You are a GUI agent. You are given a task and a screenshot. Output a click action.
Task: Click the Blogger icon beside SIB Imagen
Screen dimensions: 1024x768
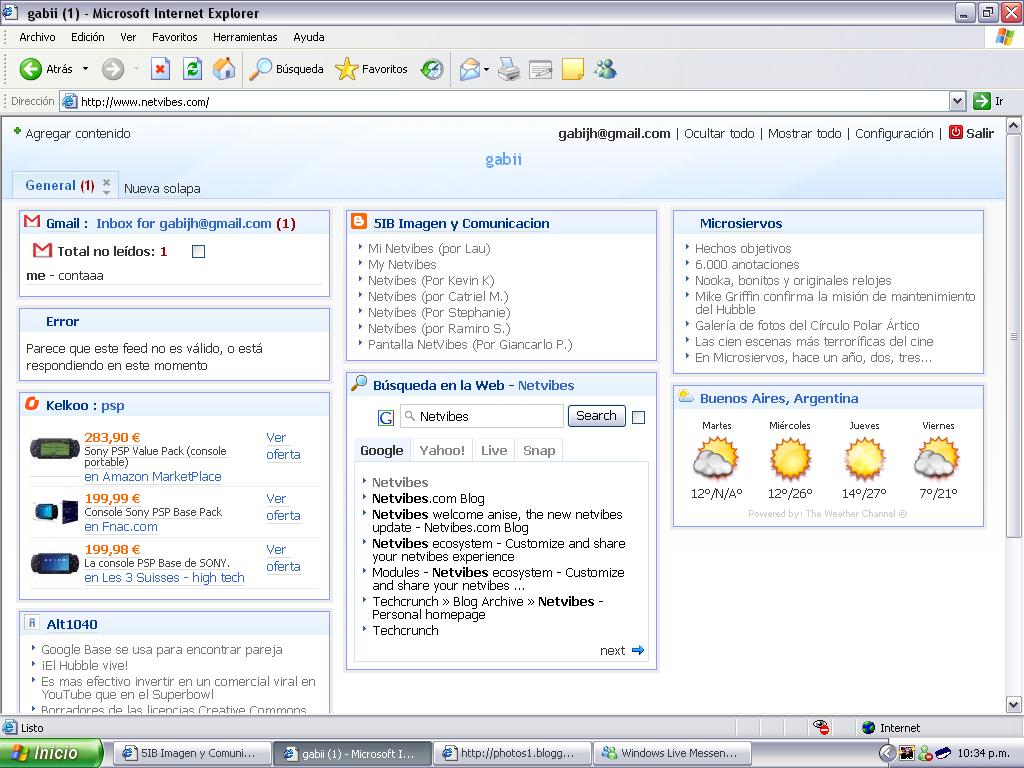[359, 221]
